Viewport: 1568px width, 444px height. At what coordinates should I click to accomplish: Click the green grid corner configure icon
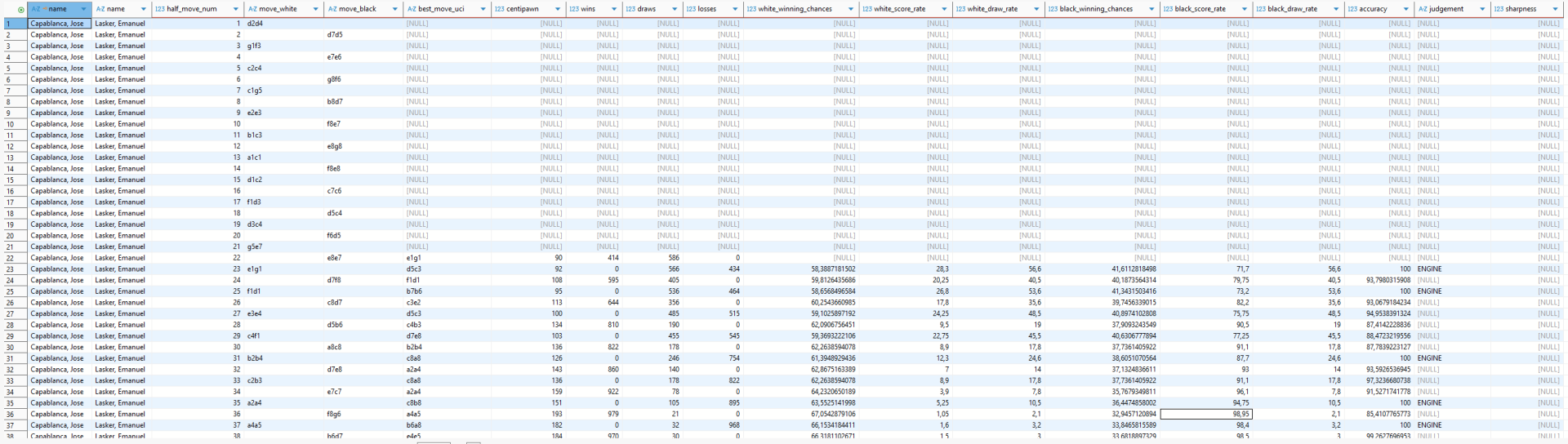[20, 10]
